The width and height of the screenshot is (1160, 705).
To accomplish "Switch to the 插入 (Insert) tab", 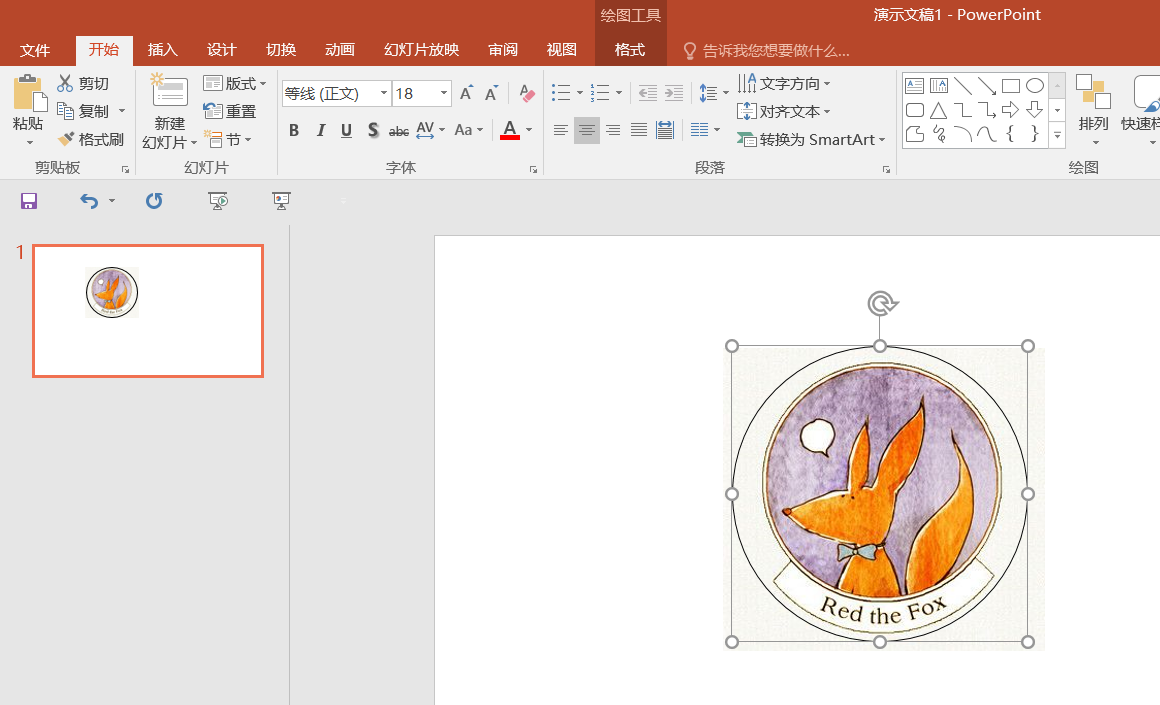I will click(x=162, y=50).
